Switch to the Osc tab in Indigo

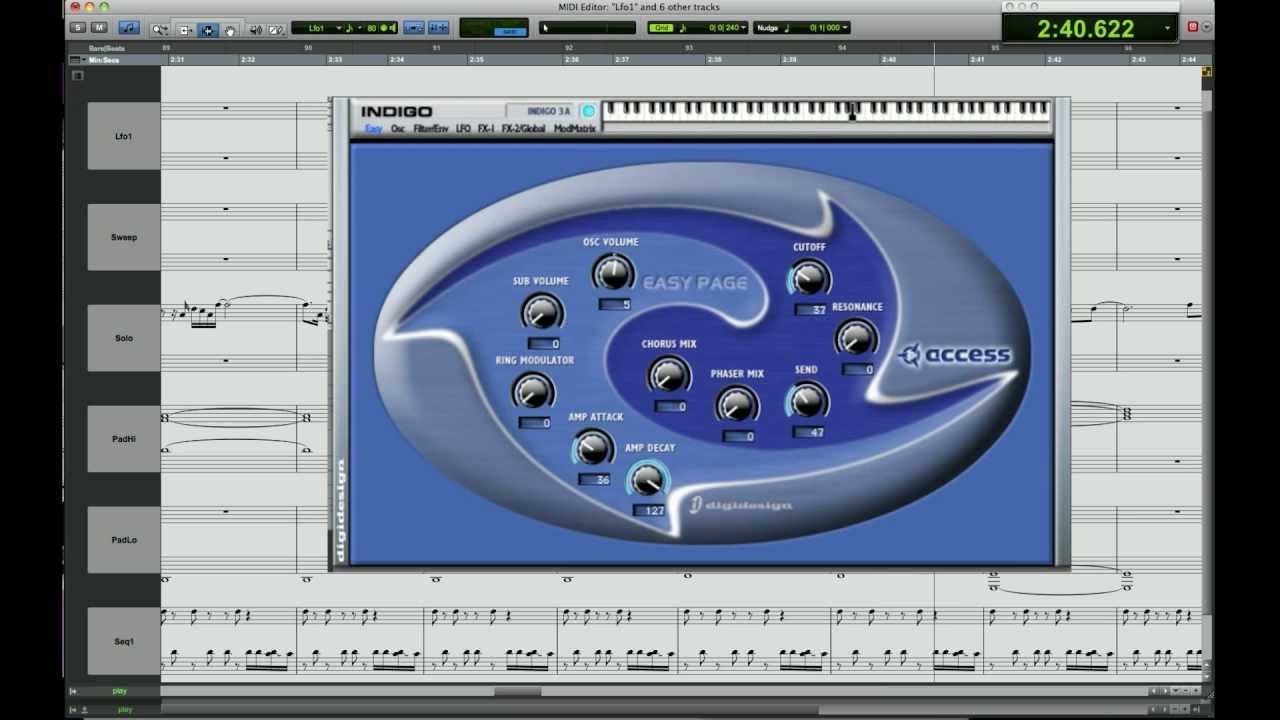coord(398,129)
